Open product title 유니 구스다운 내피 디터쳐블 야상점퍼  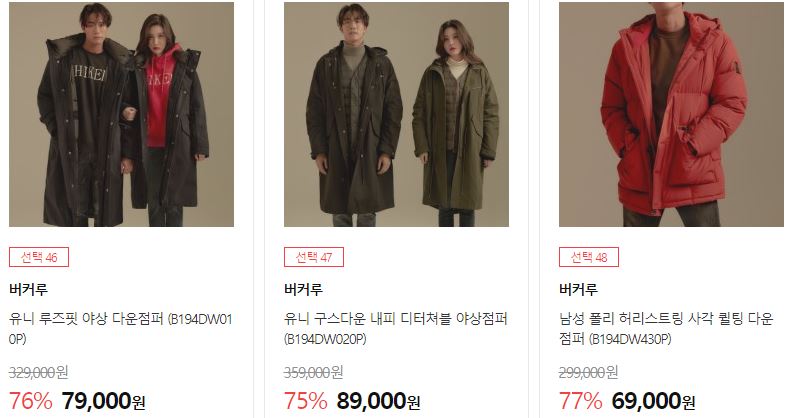pyautogui.click(x=396, y=329)
